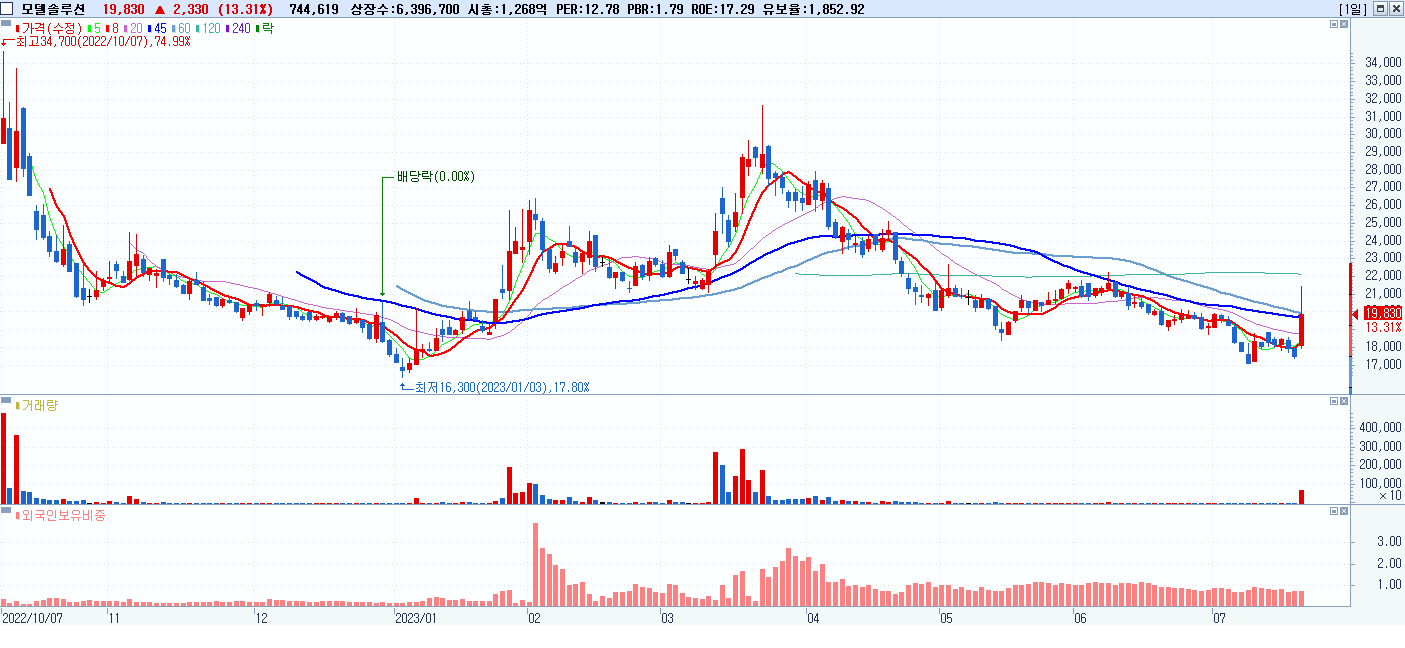Click the 3.00 foreign ownership axis label
Viewport: 1405px width, 648px height.
point(1388,541)
